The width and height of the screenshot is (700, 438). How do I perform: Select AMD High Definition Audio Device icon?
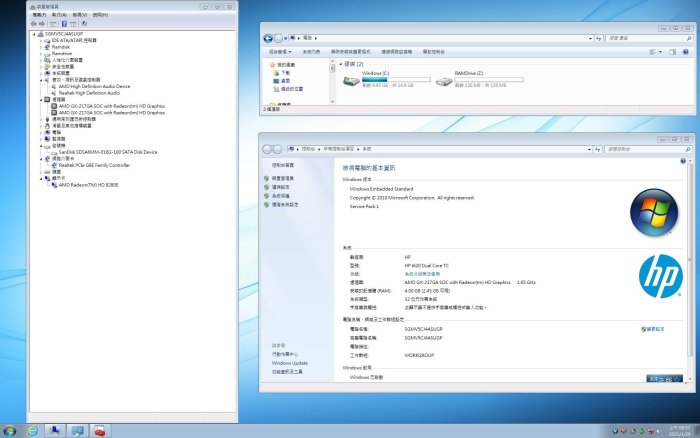tap(54, 86)
